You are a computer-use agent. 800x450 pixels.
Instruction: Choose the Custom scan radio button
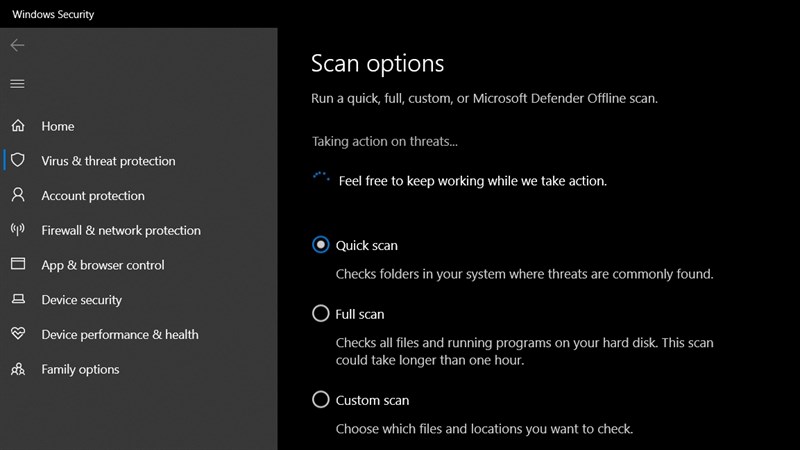pos(321,400)
